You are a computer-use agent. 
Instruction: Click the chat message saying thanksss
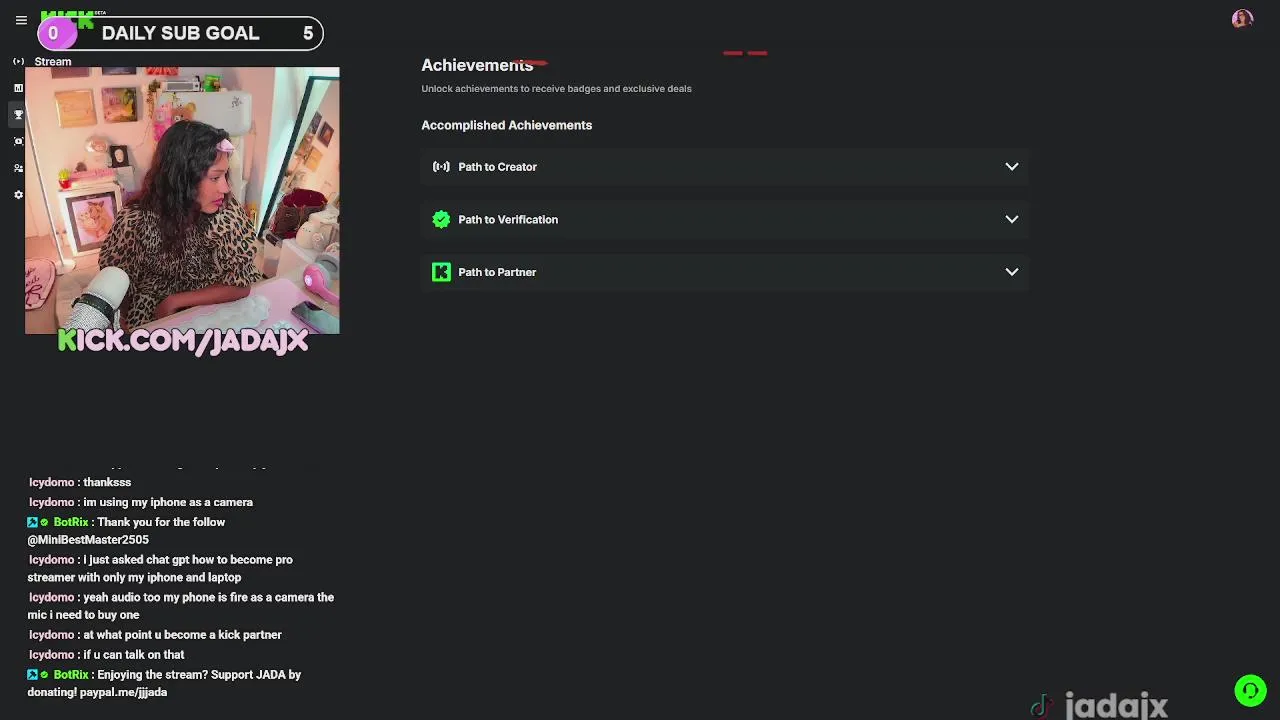point(80,482)
